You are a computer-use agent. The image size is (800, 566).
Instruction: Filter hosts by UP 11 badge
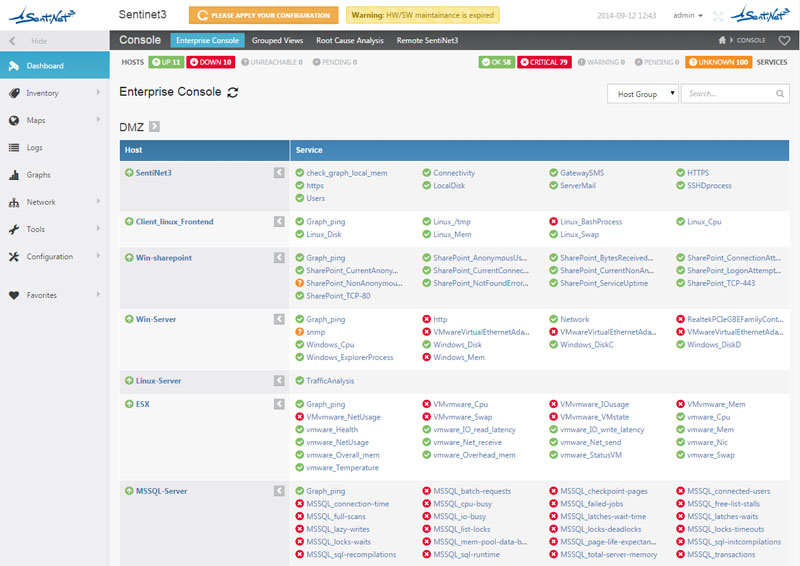pos(166,62)
